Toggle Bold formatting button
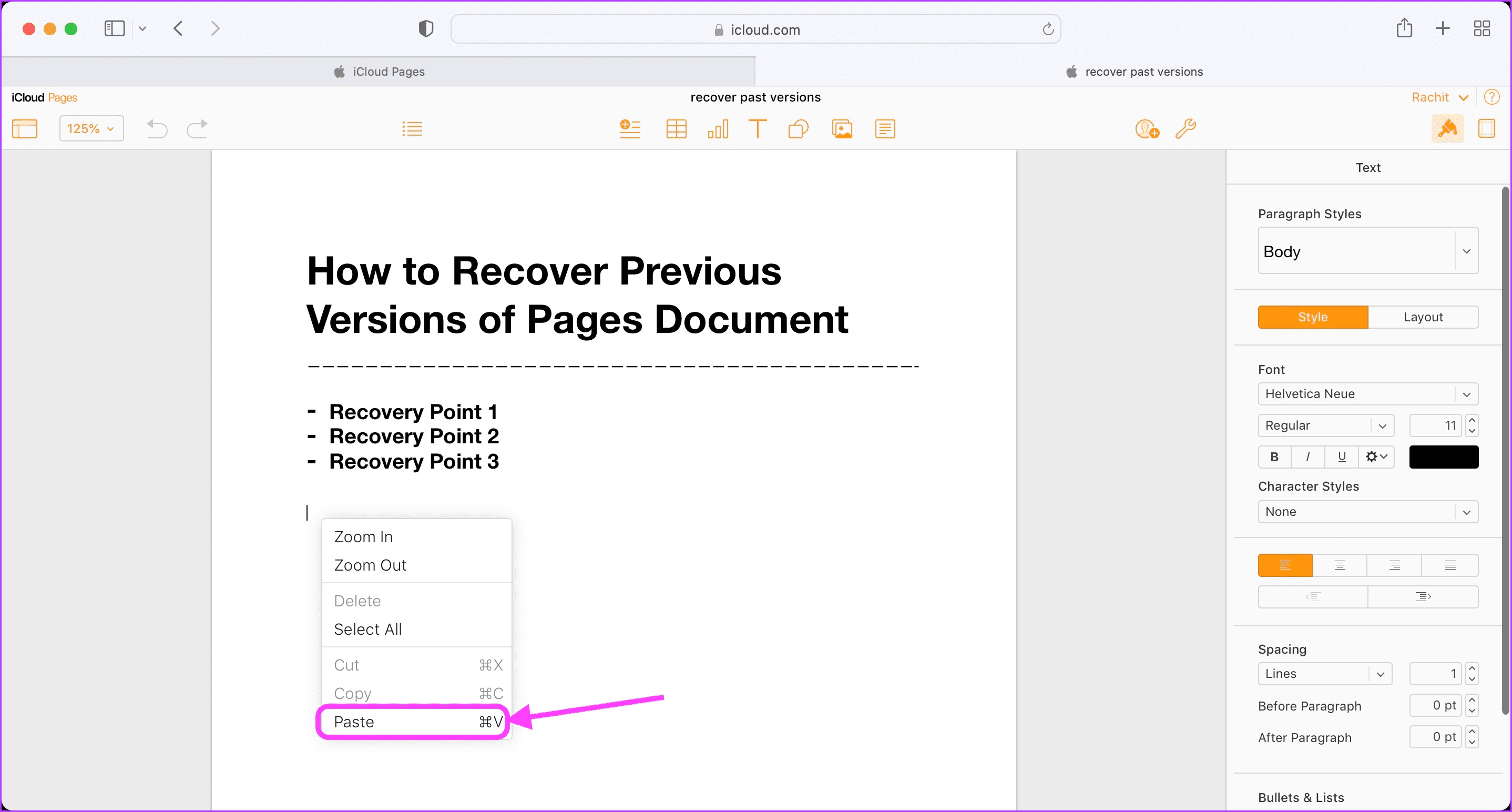The height and width of the screenshot is (812, 1512). (x=1274, y=456)
